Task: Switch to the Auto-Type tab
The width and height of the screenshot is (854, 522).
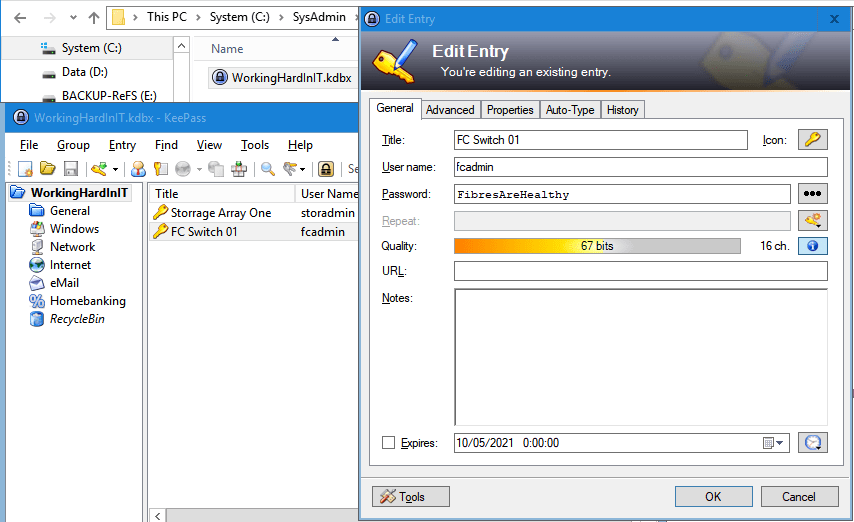Action: (x=570, y=110)
